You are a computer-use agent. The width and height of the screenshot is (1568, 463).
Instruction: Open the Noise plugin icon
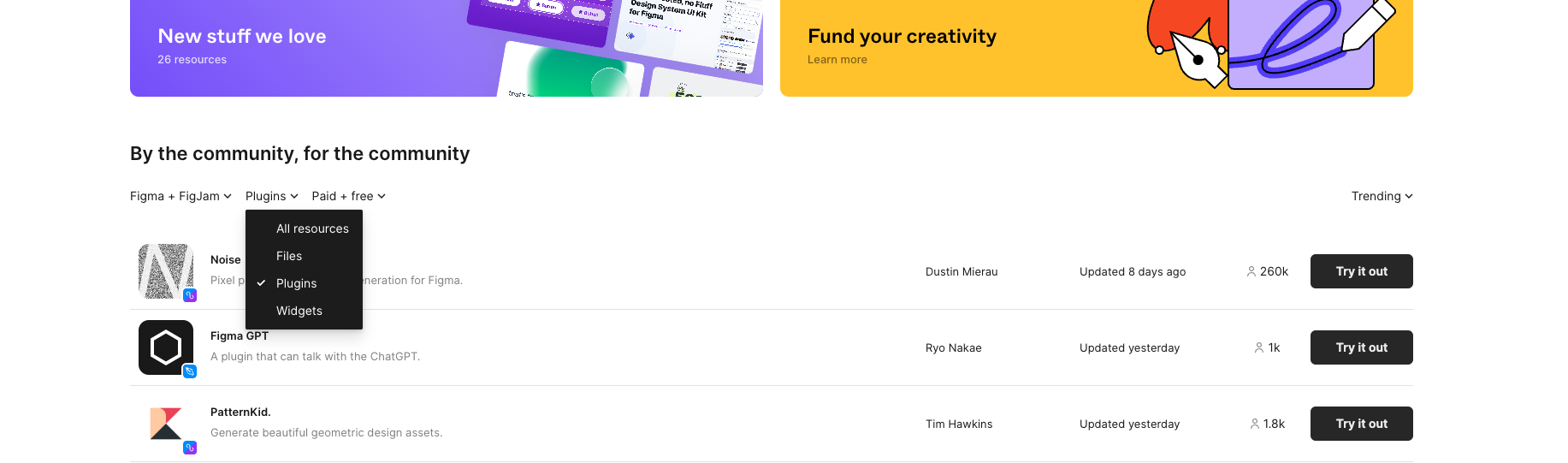click(166, 271)
